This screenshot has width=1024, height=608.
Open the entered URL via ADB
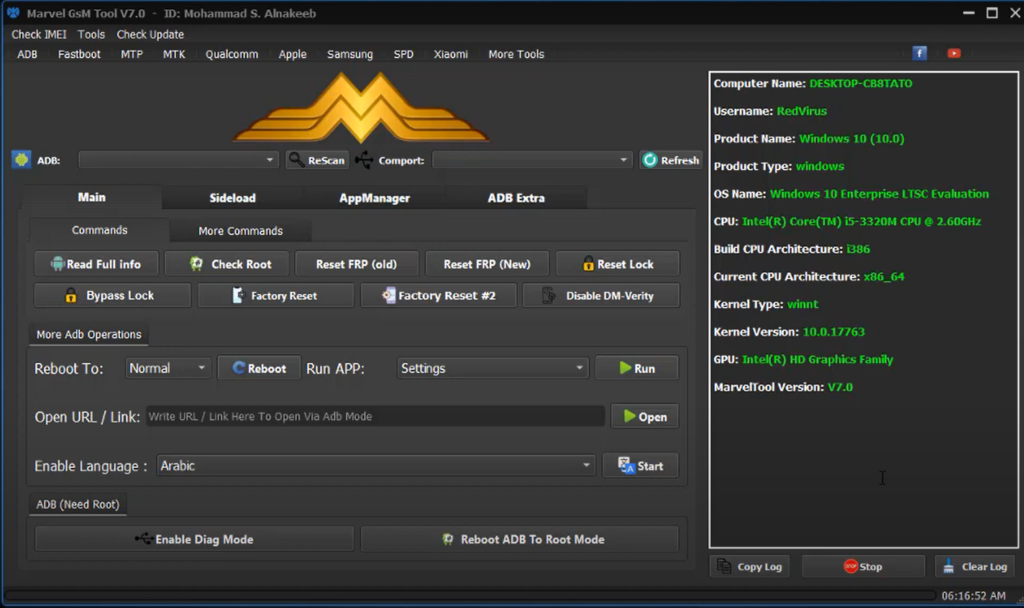click(x=645, y=417)
